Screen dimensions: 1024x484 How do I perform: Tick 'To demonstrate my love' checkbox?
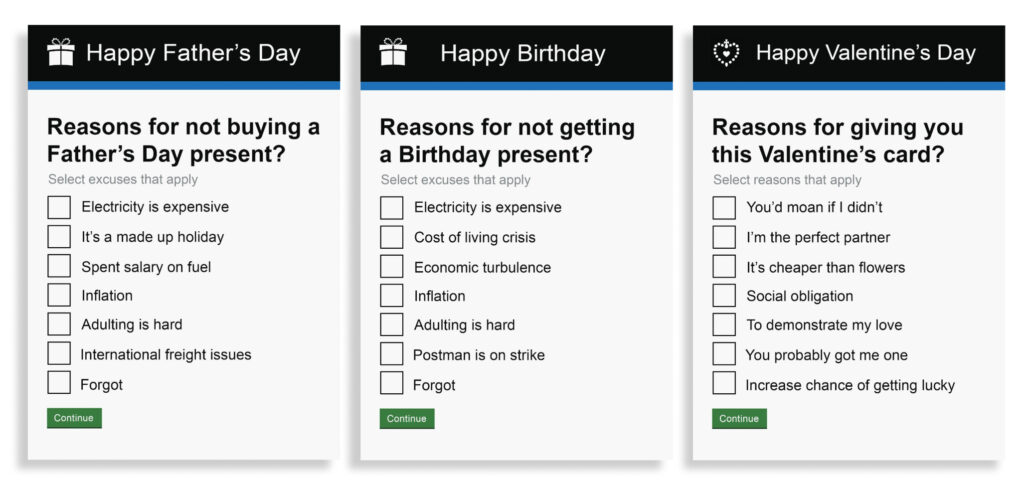(724, 324)
